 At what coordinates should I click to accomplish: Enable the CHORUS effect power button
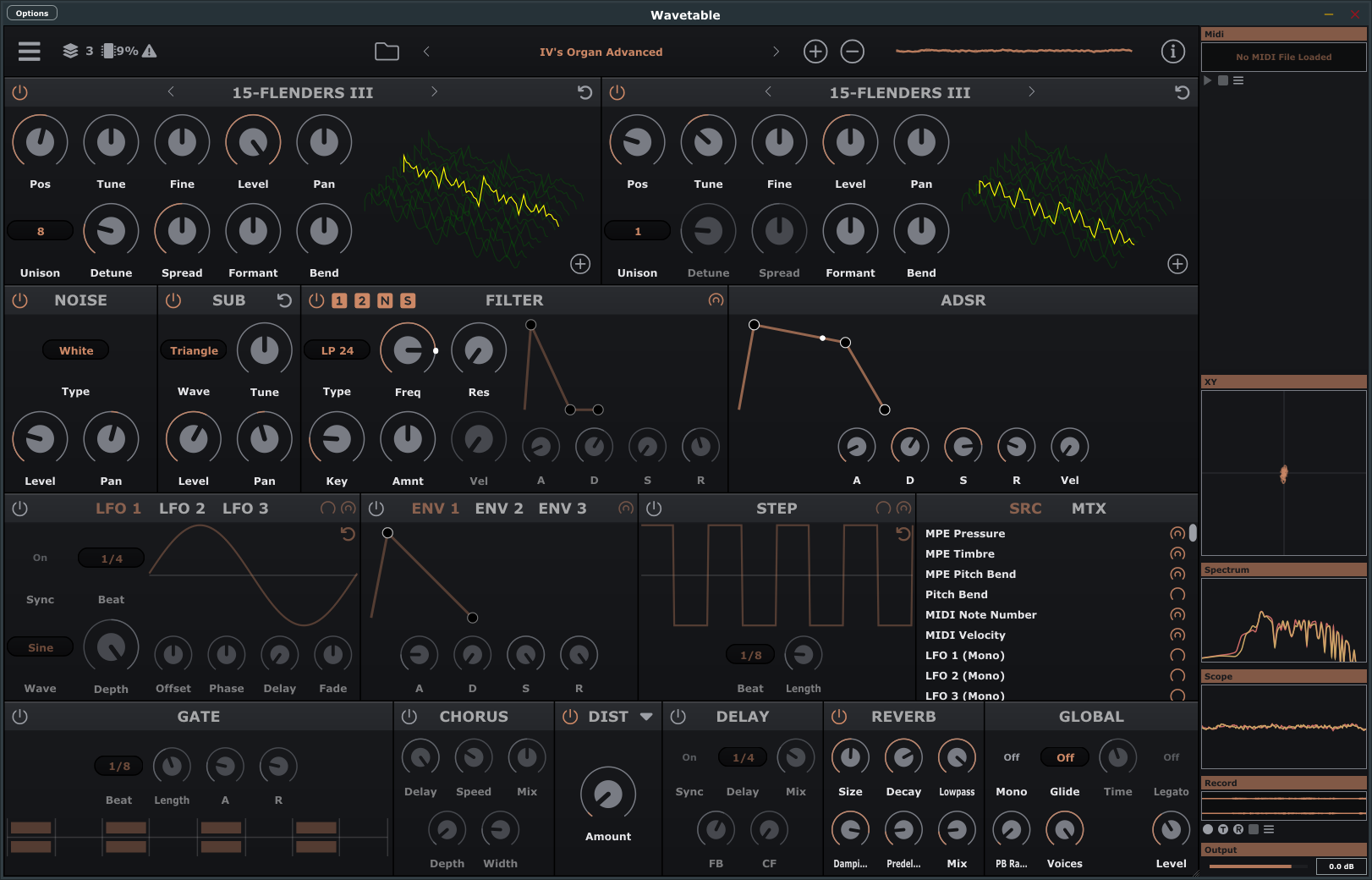coord(409,717)
